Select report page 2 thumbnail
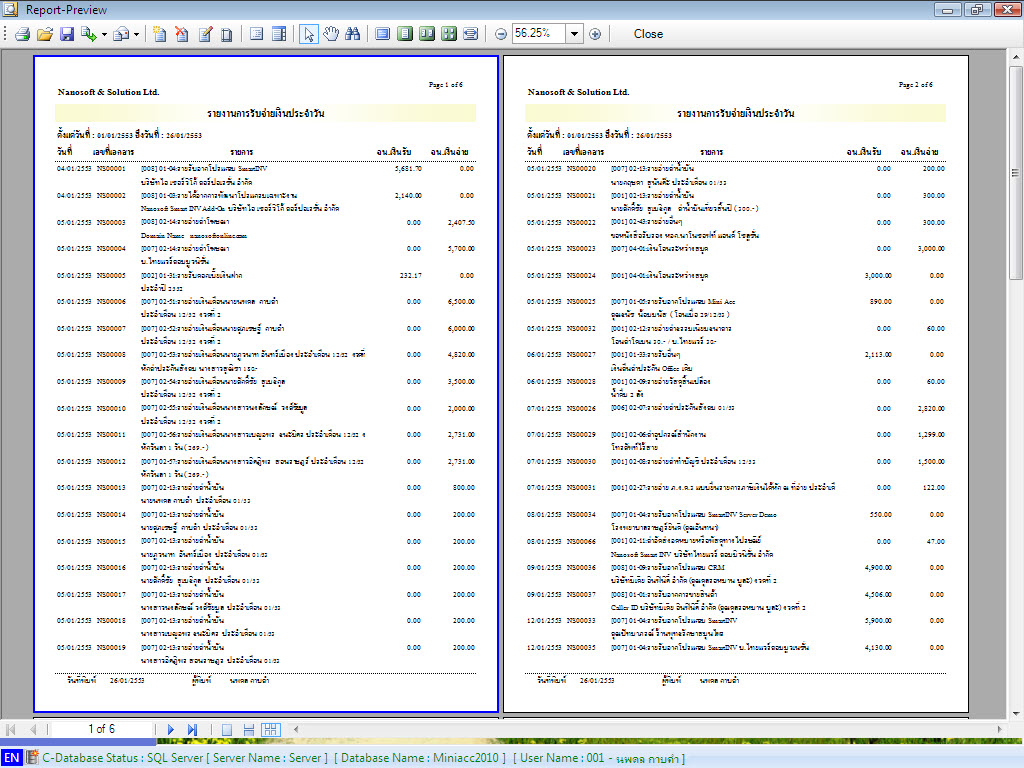Screen dimensions: 1024x768 coord(736,384)
